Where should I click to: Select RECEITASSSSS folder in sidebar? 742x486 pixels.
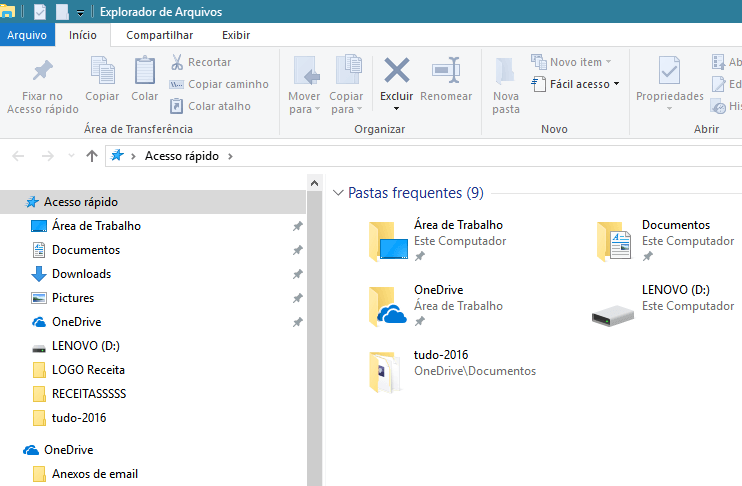[x=88, y=394]
